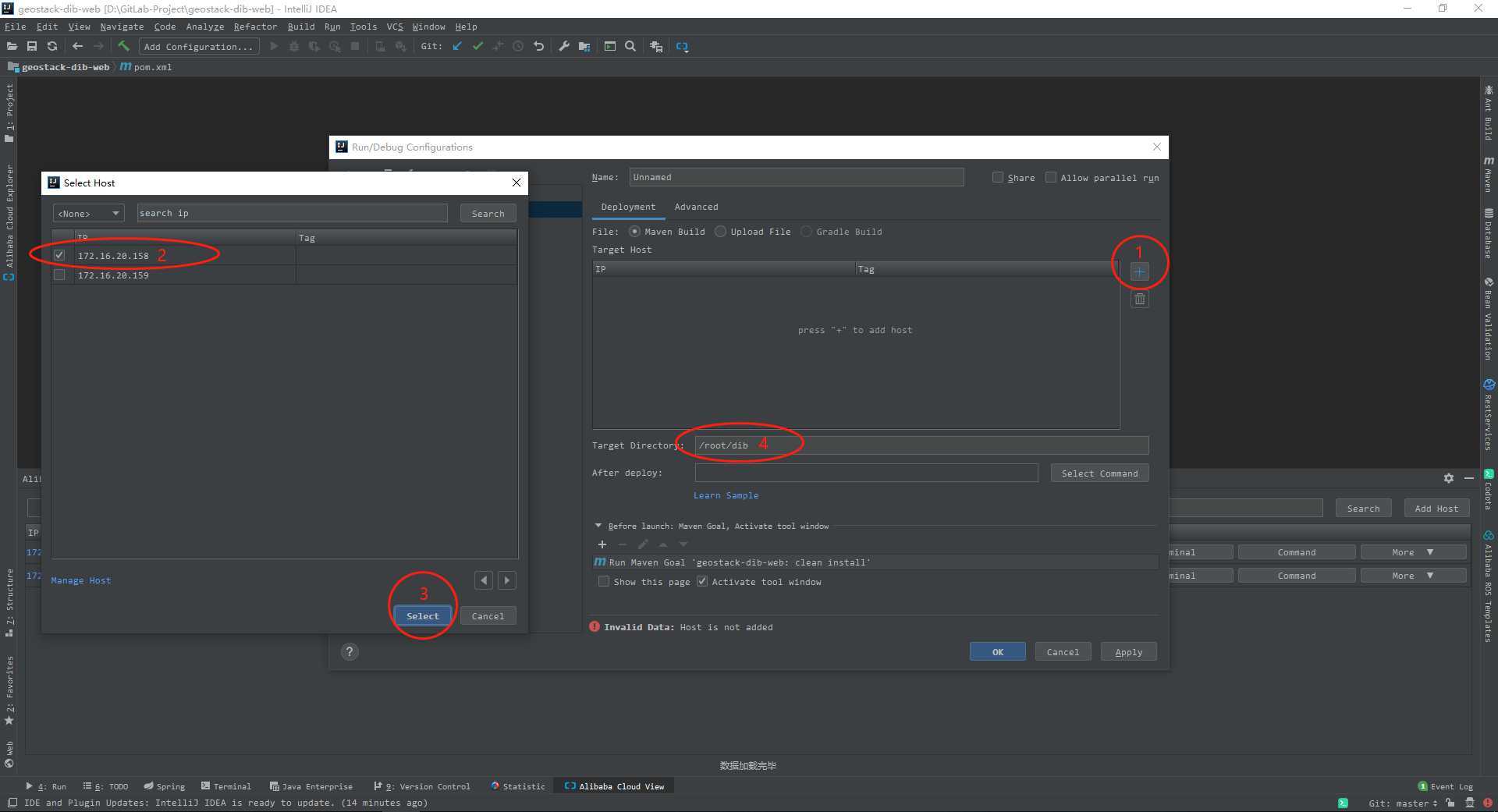Click the Search button in Select Host
The width and height of the screenshot is (1498, 812).
[488, 213]
